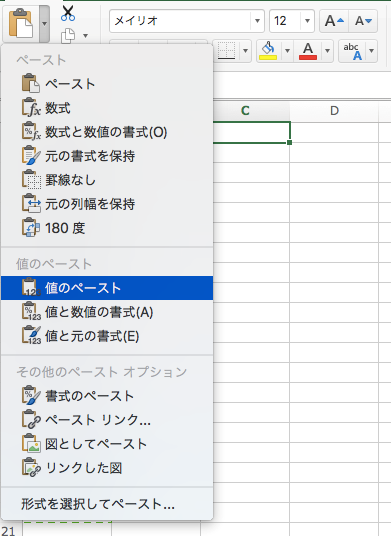Click the large Paste clipboard icon
This screenshot has height=536, width=391.
point(21,23)
